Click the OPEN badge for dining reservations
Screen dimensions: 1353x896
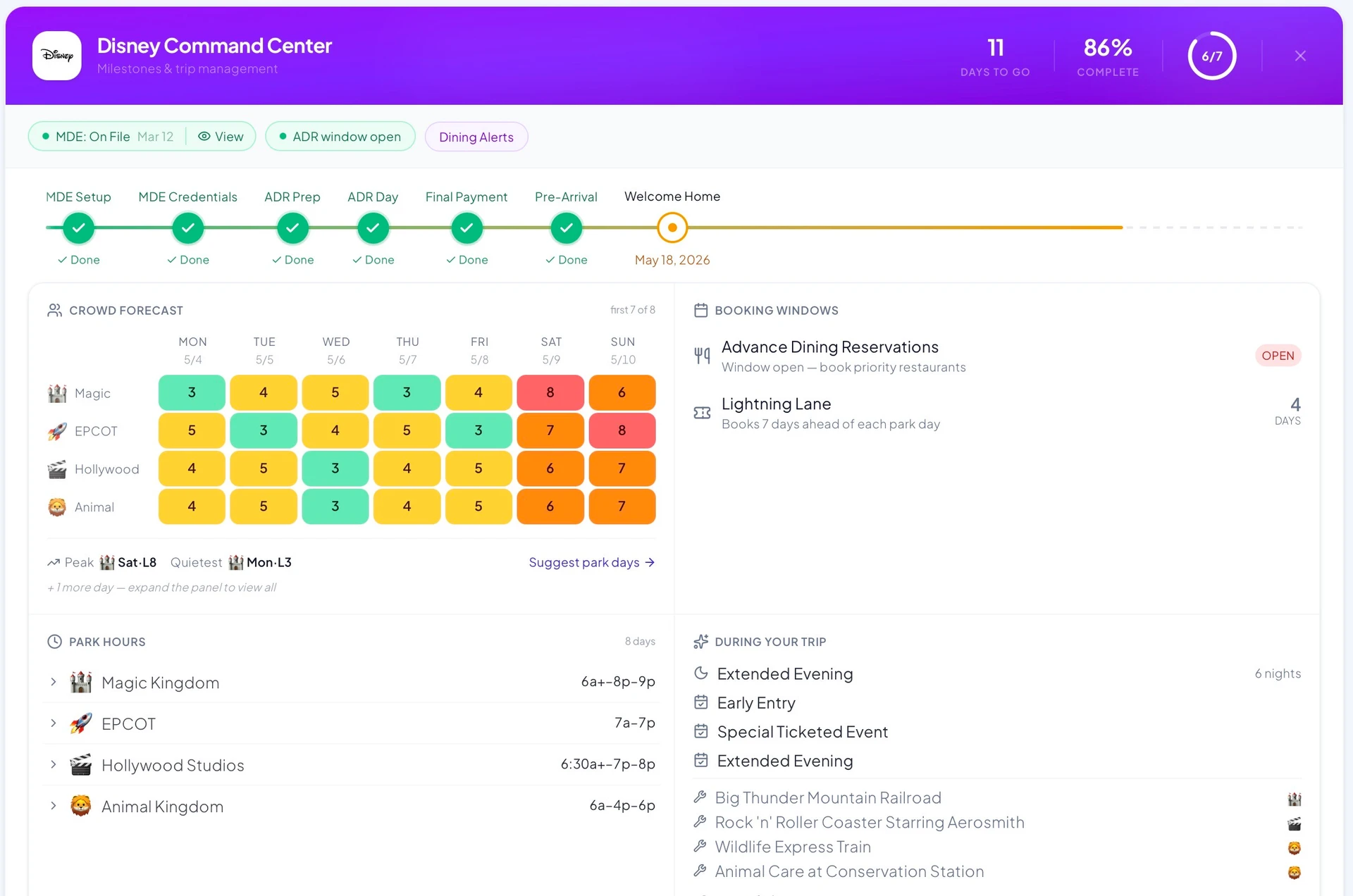(1278, 356)
